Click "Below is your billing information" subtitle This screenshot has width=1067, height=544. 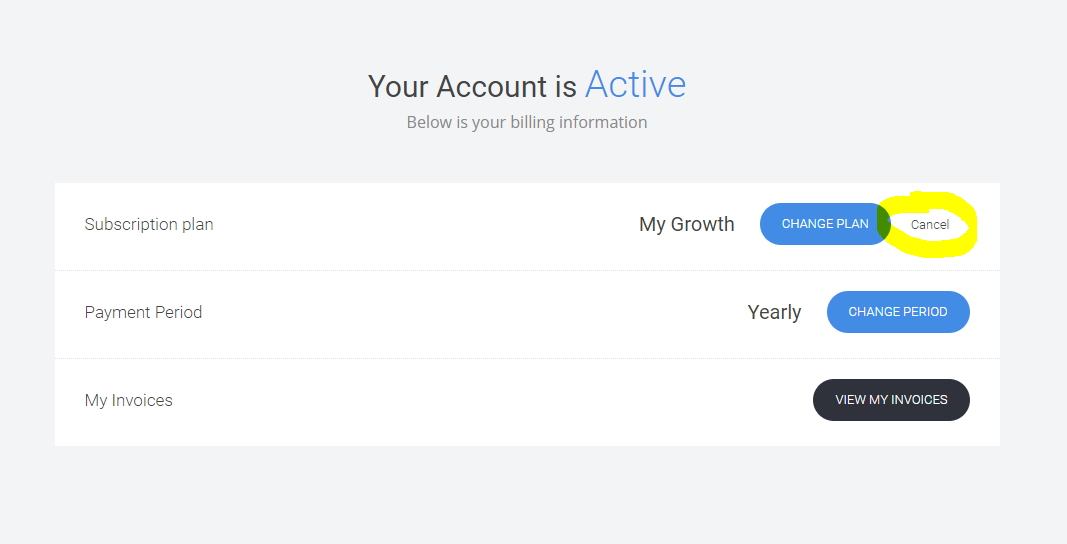527,123
